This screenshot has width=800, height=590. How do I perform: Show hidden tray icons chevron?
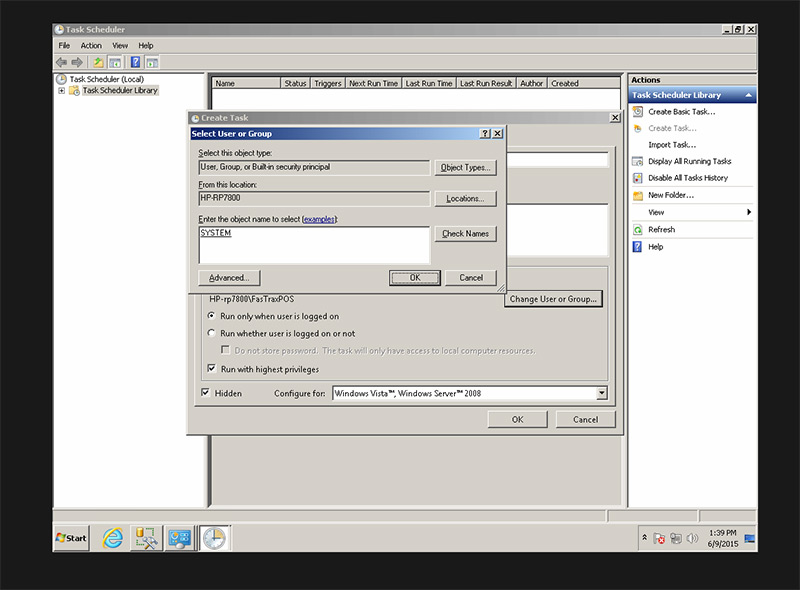(644, 537)
